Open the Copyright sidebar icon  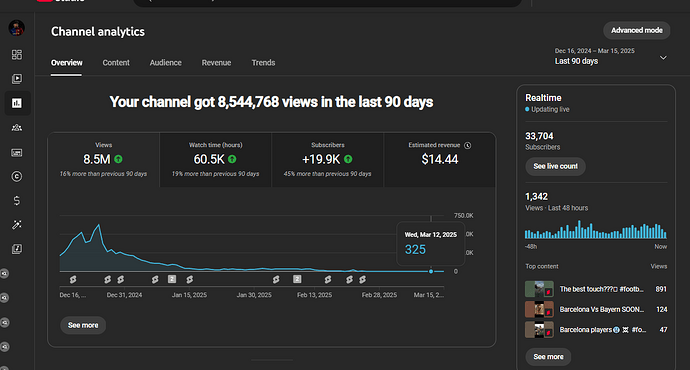click(17, 176)
